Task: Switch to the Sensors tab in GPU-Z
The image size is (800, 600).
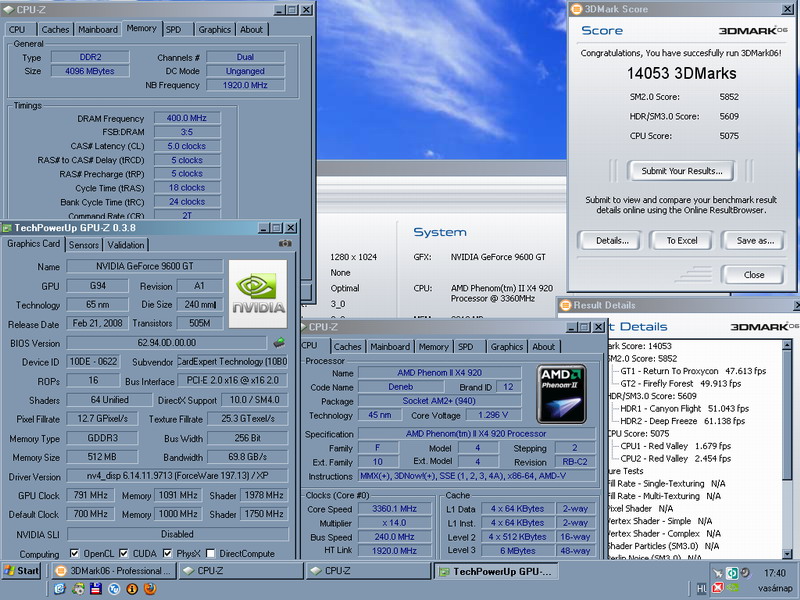Action: 84,245
